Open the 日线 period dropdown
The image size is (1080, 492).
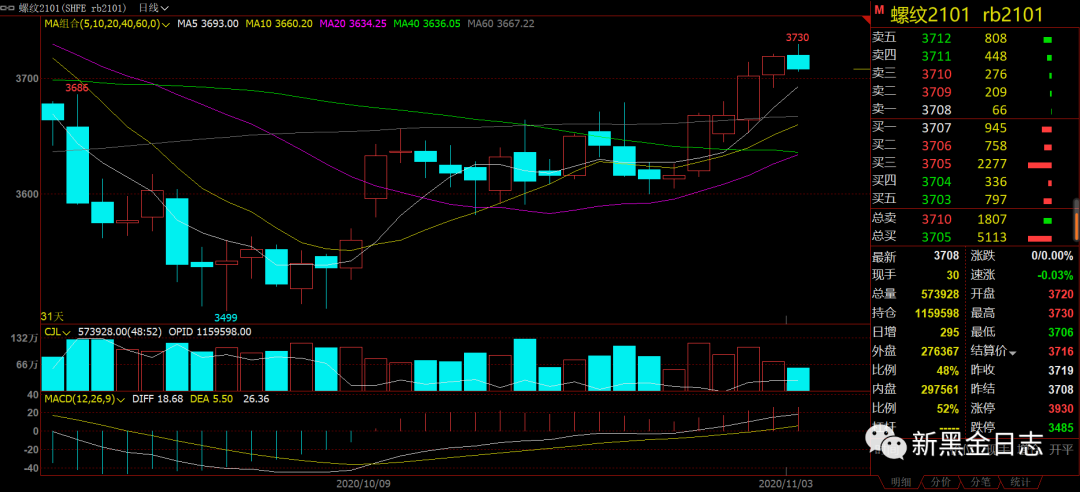tap(152, 8)
